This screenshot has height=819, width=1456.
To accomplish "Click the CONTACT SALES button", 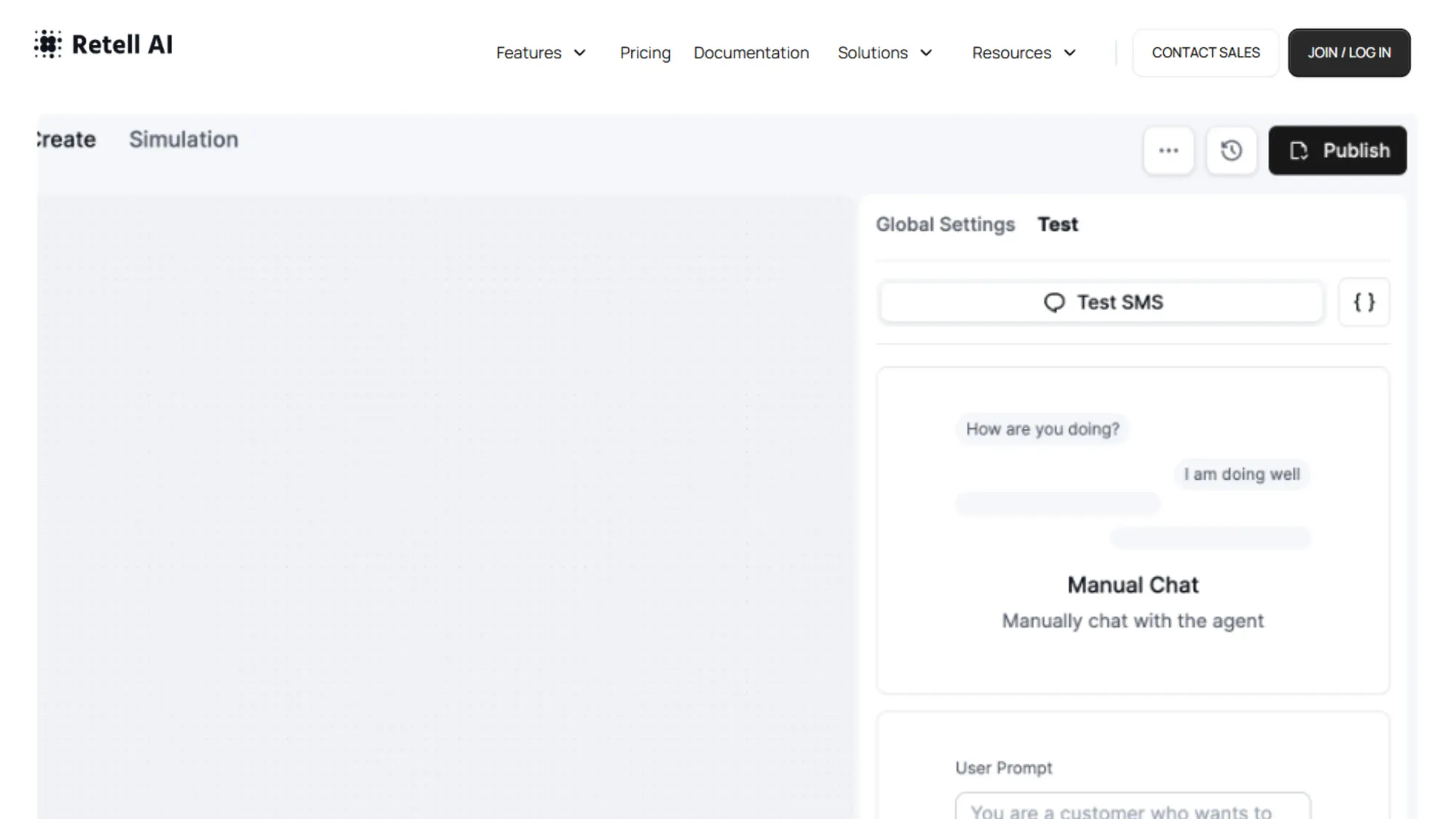I will pyautogui.click(x=1205, y=53).
